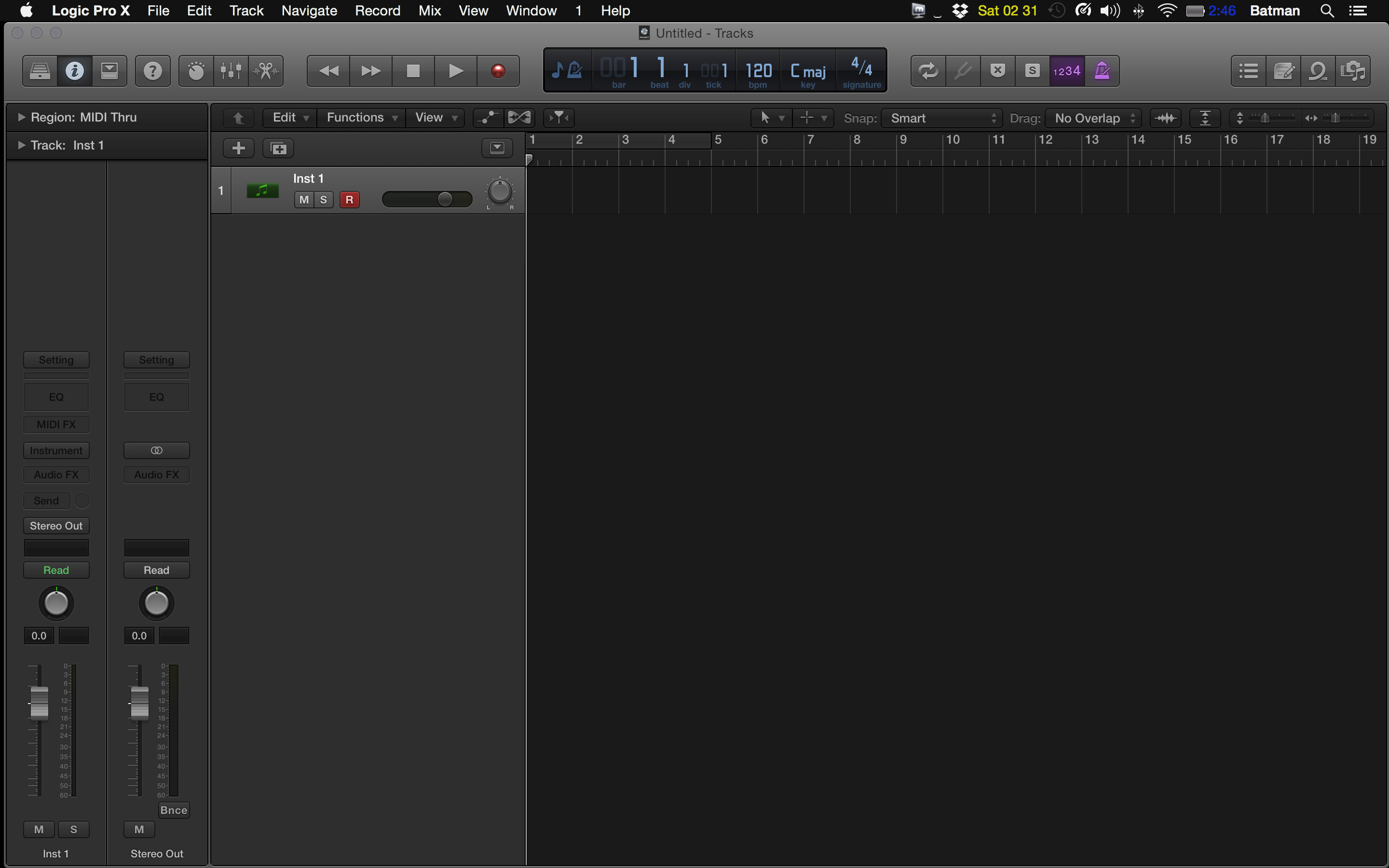Open the Media Browsers button

click(x=1353, y=71)
